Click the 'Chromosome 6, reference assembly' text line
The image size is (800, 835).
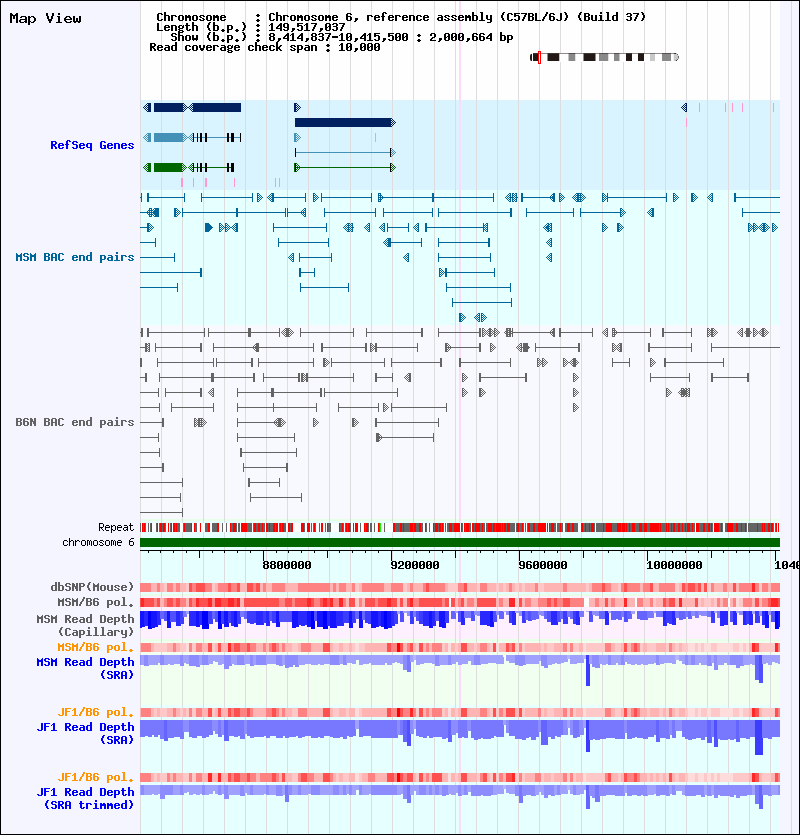tap(401, 17)
